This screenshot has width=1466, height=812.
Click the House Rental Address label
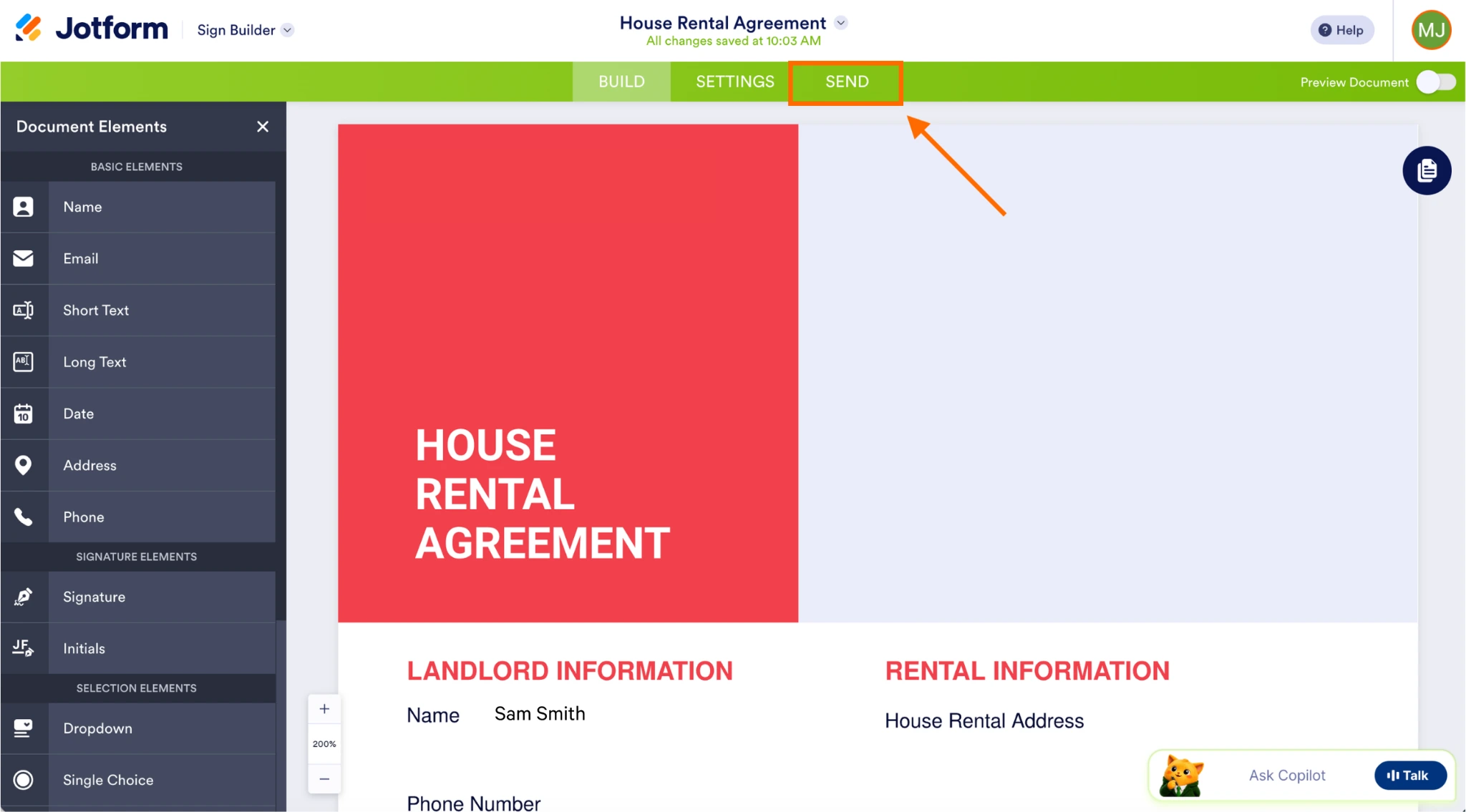point(984,721)
